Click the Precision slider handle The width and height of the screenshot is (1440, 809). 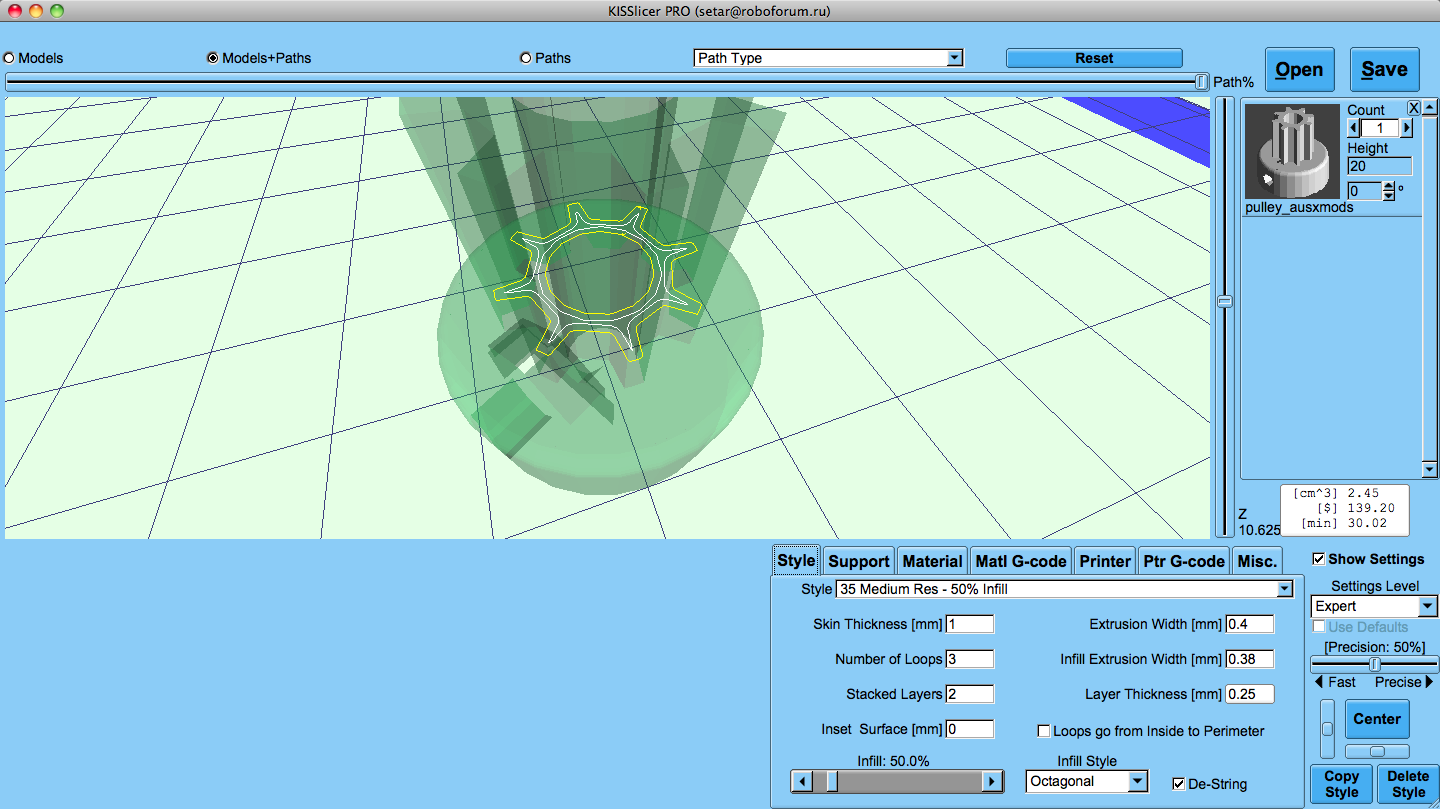click(1375, 664)
